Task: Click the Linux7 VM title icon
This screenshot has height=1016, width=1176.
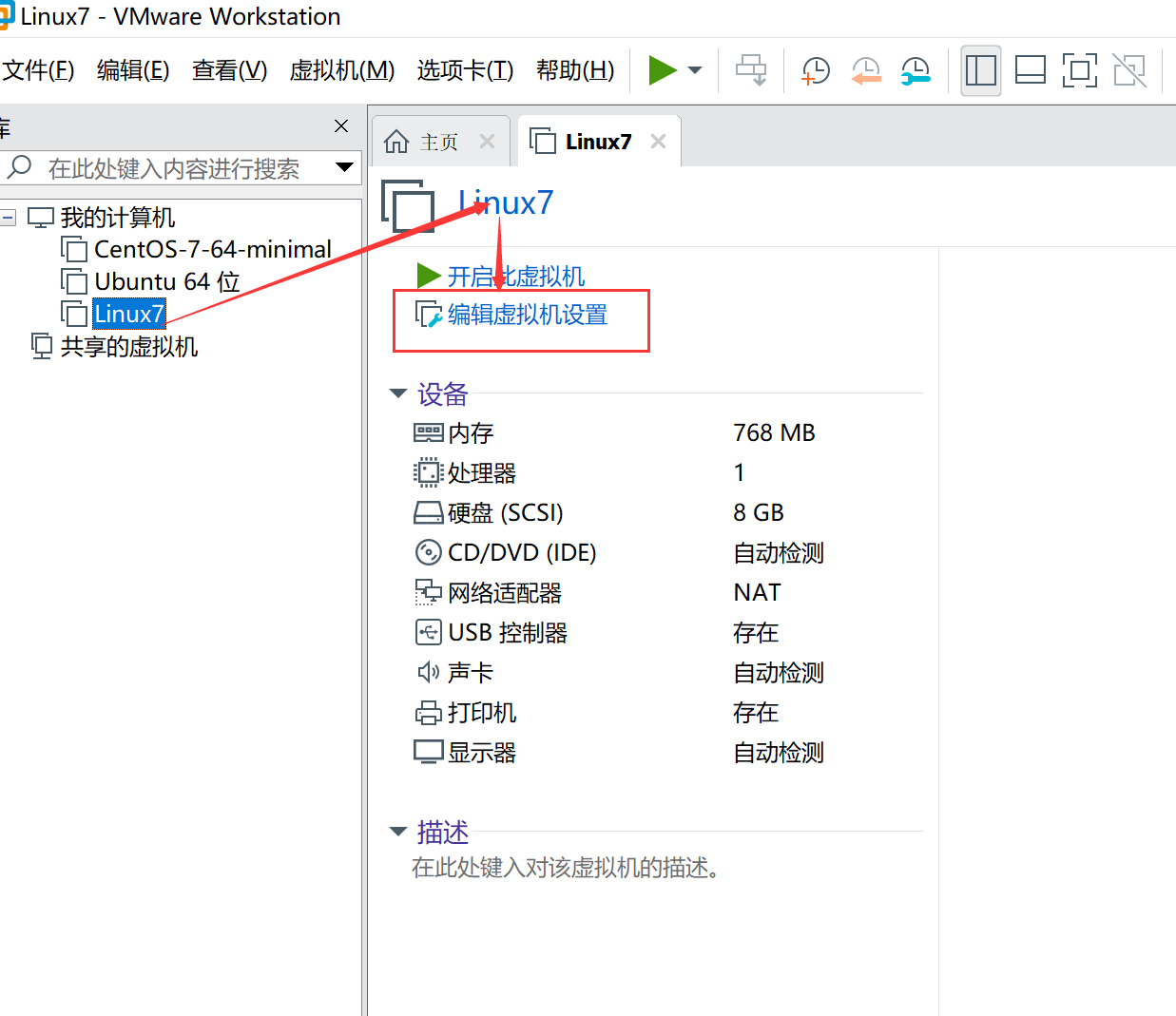Action: (408, 205)
